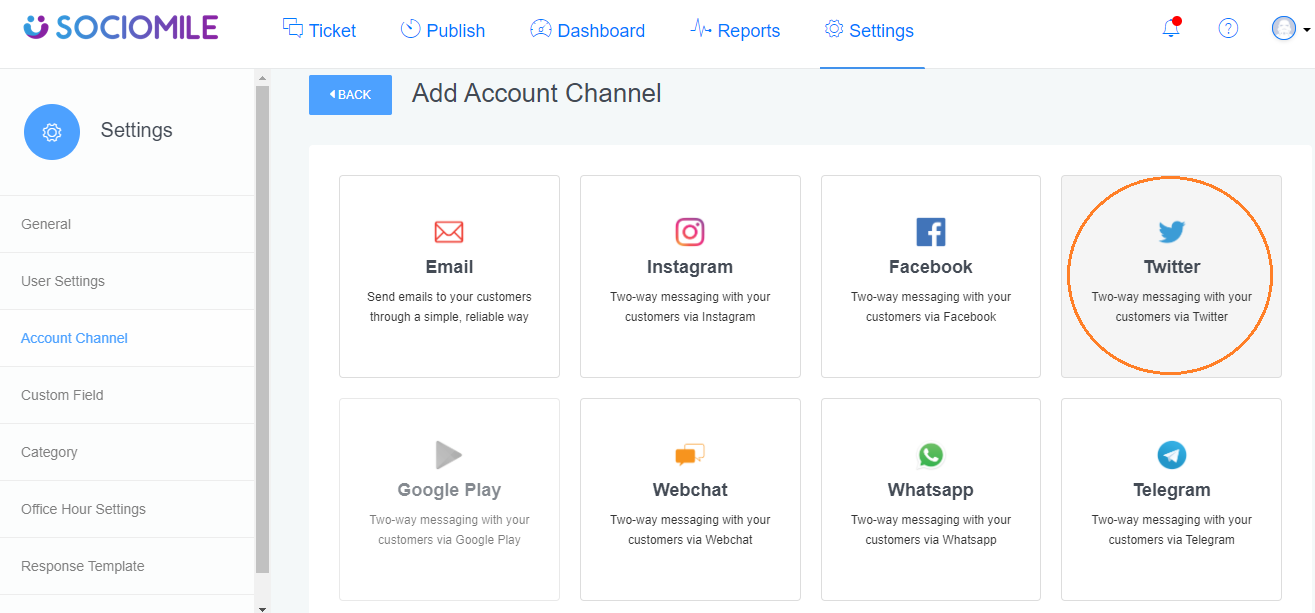Click the sidebar scrollbar thumb
The image size is (1315, 613).
pos(263,330)
